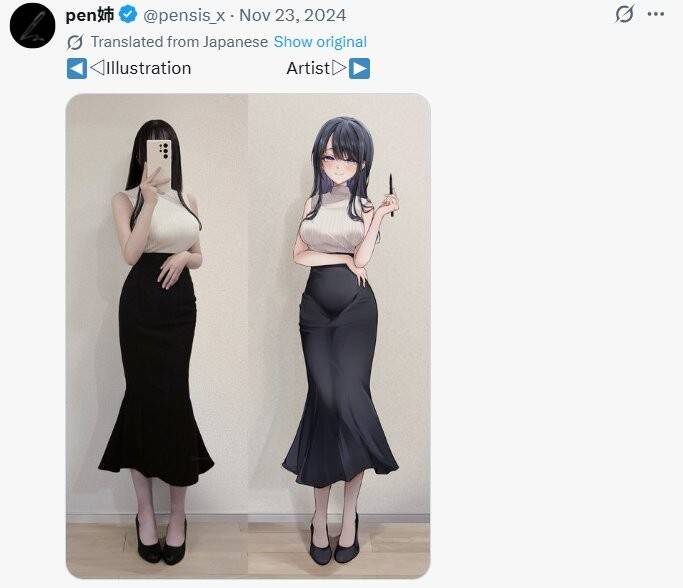Click the word Illustration in the post
This screenshot has width=683, height=588.
[x=148, y=68]
